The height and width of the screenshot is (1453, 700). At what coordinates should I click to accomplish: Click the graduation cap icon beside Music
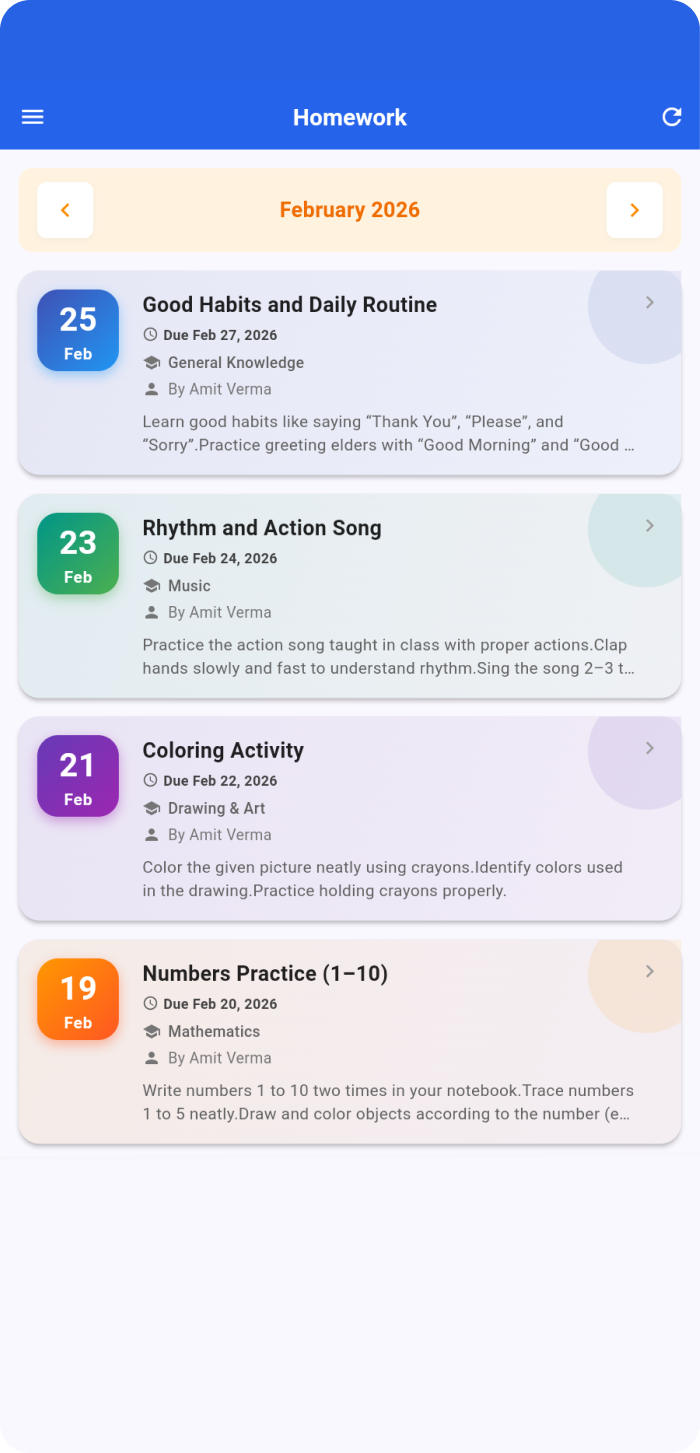coord(151,585)
